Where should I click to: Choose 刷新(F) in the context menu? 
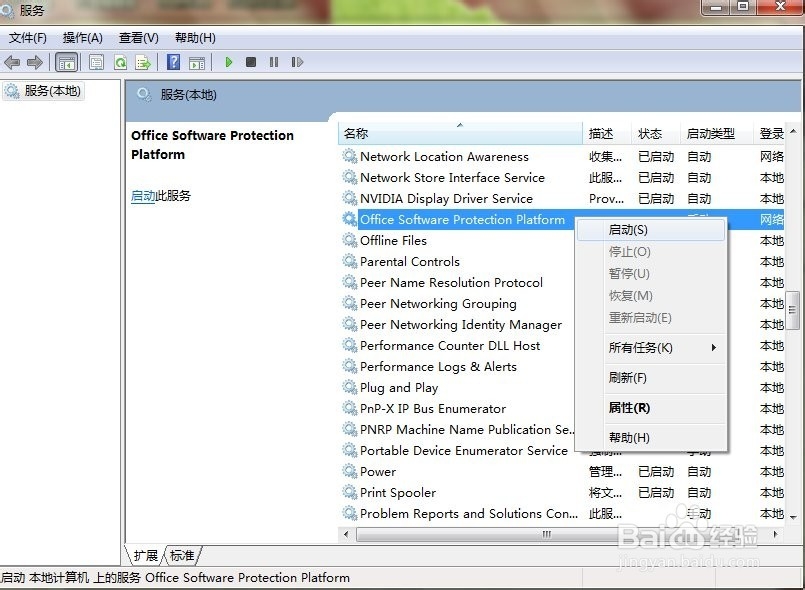coord(650,378)
